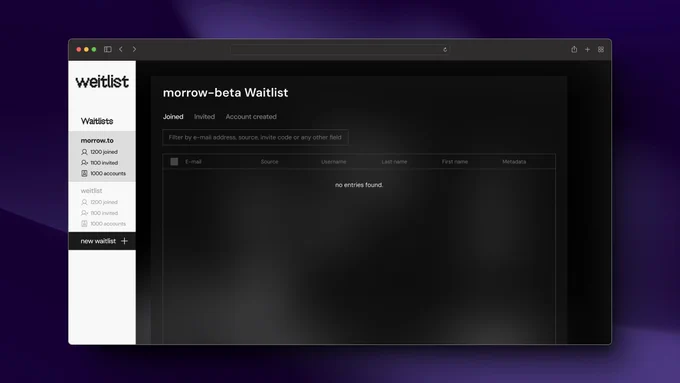Click the E-mail column header
Screen dimensions: 680x383
193,162
